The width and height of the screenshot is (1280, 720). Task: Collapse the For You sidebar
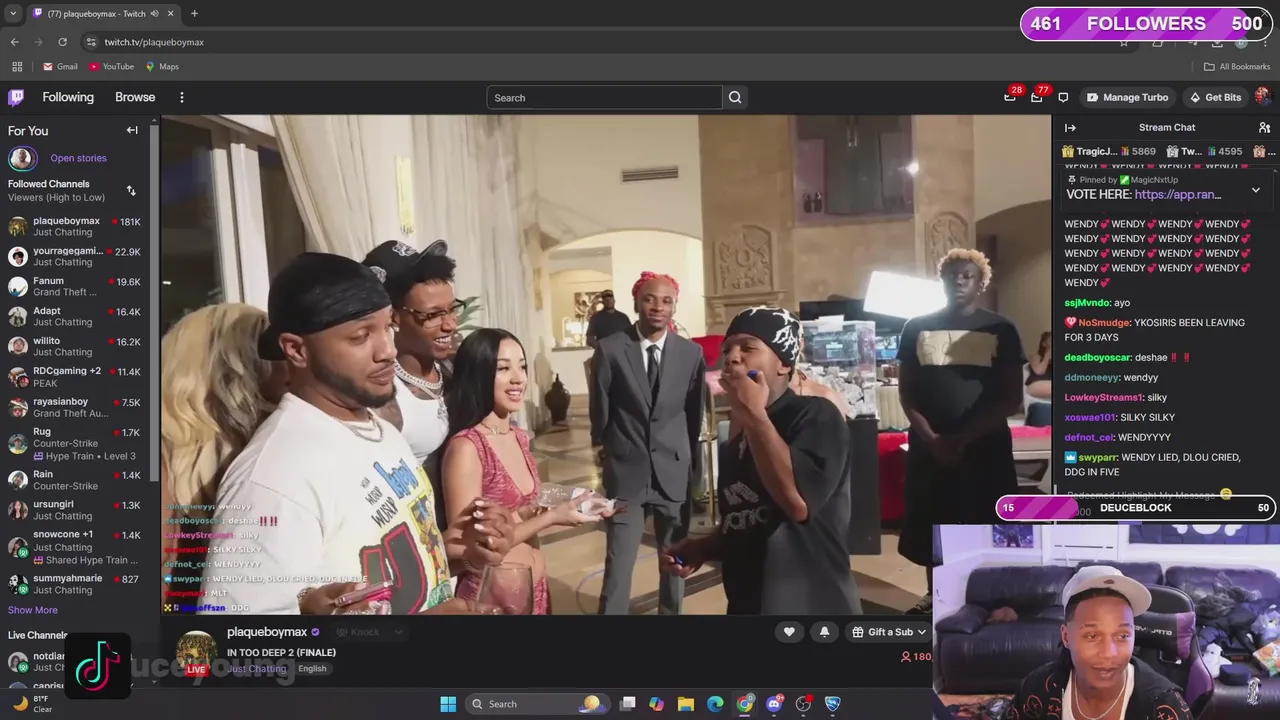coord(132,130)
